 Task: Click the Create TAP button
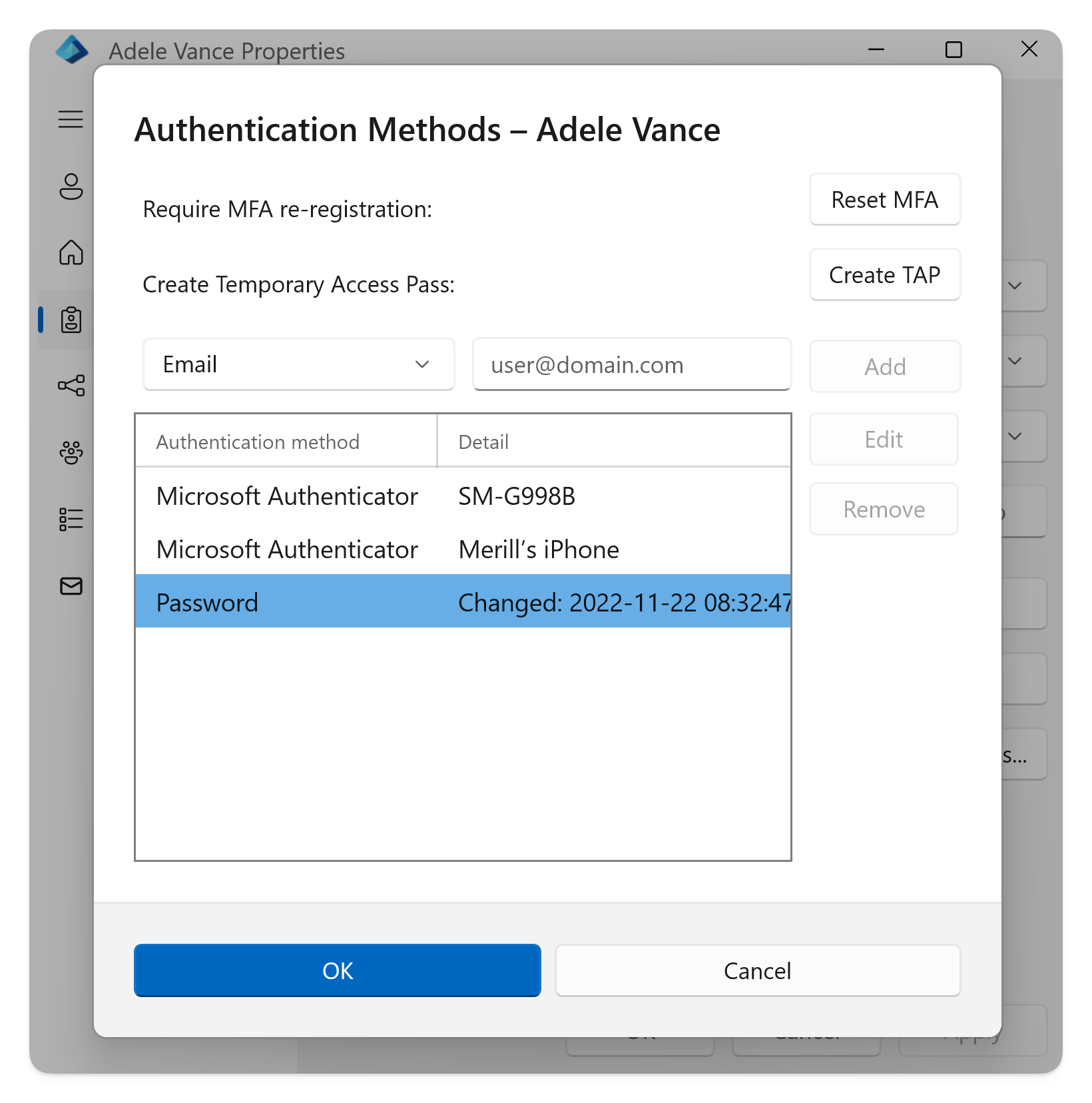884,274
